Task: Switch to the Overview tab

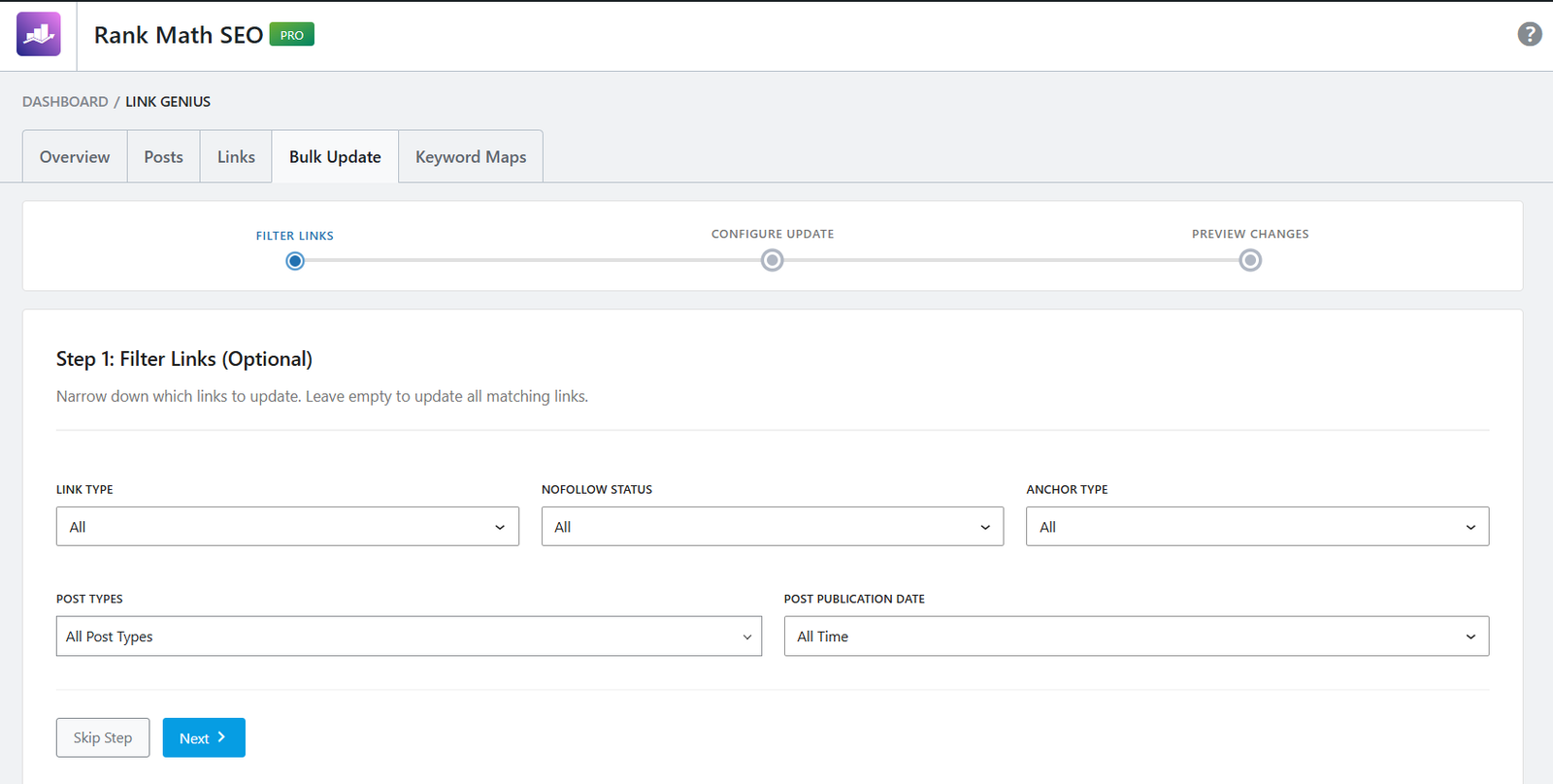Action: click(x=75, y=157)
